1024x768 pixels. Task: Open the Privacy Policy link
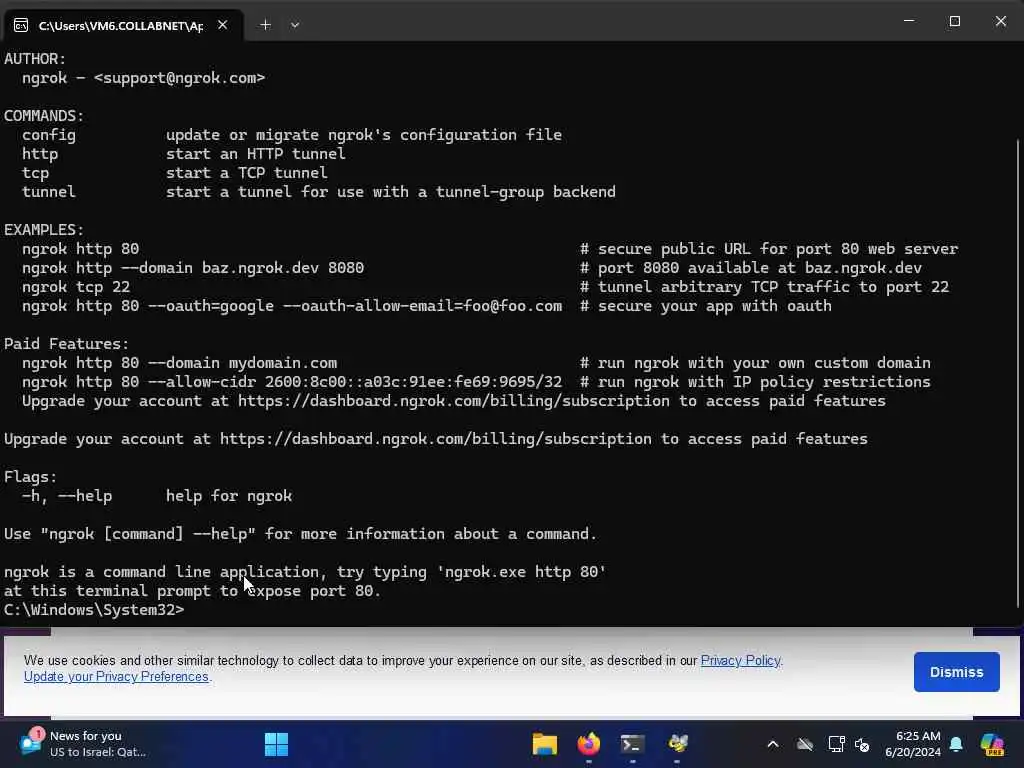pyautogui.click(x=741, y=660)
